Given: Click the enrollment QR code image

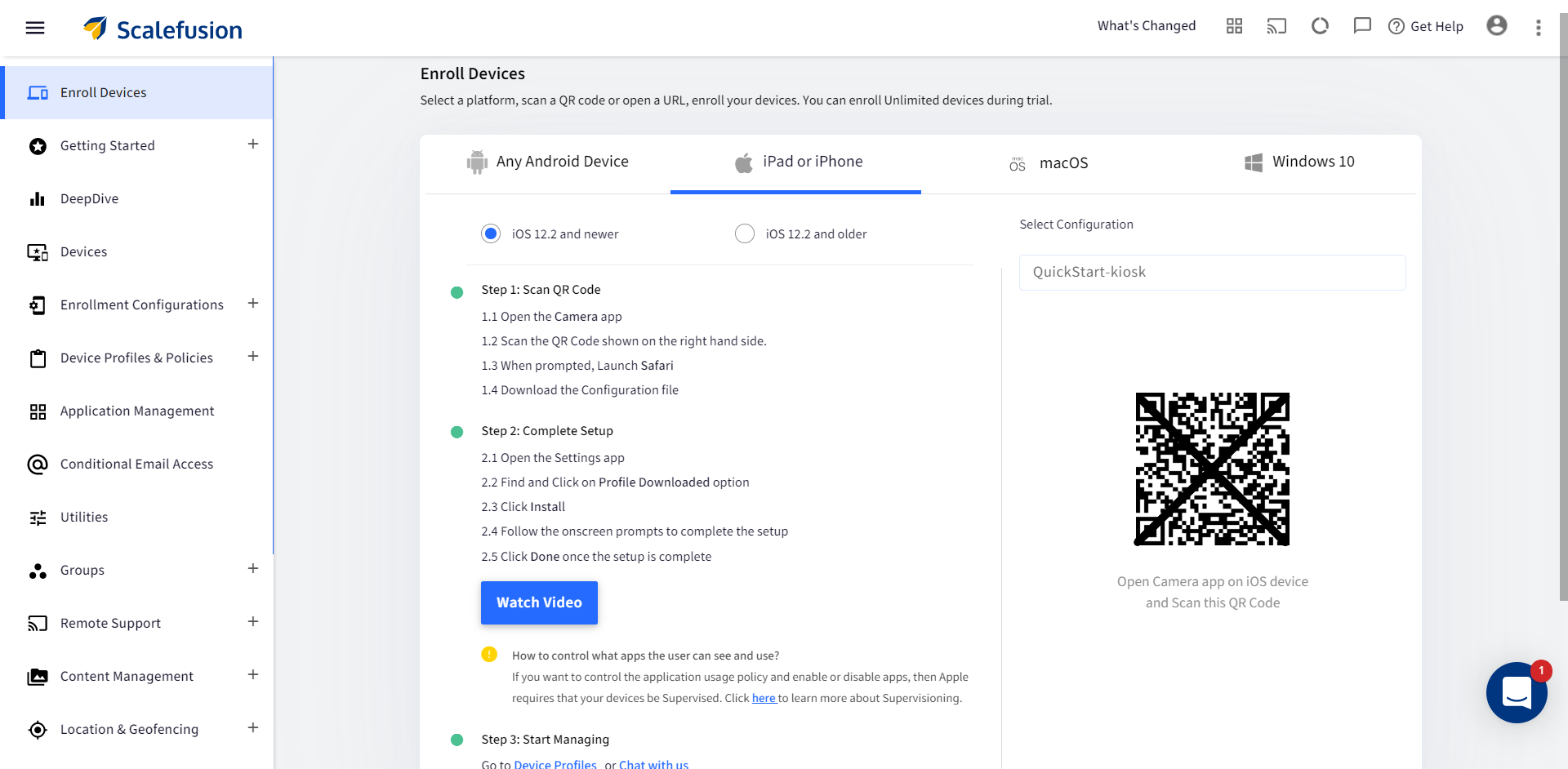Looking at the screenshot, I should pyautogui.click(x=1212, y=469).
